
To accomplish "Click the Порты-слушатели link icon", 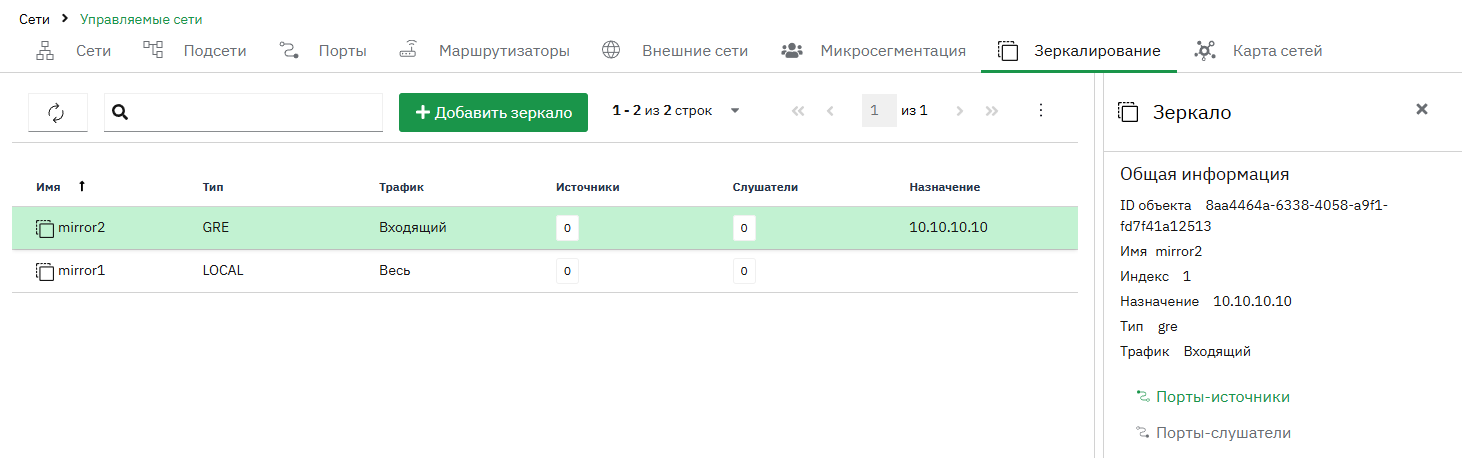I will click(x=1143, y=433).
